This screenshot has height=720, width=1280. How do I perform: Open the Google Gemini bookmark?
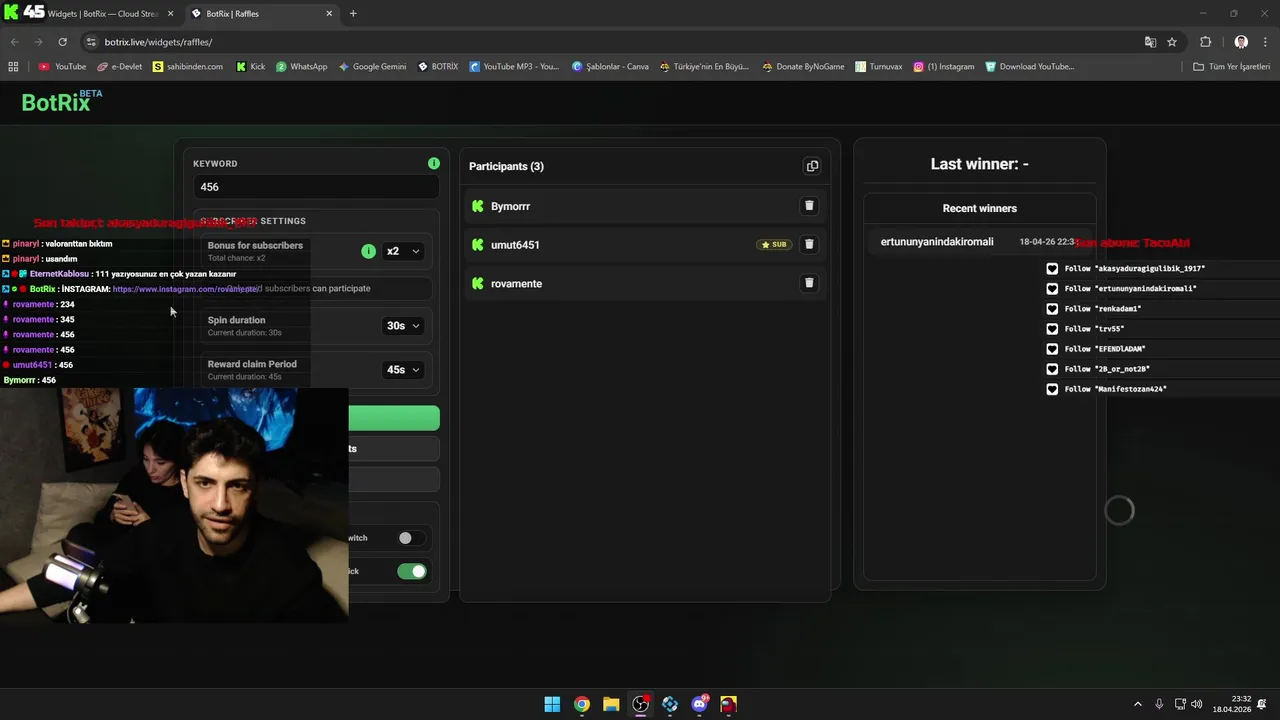(x=372, y=67)
